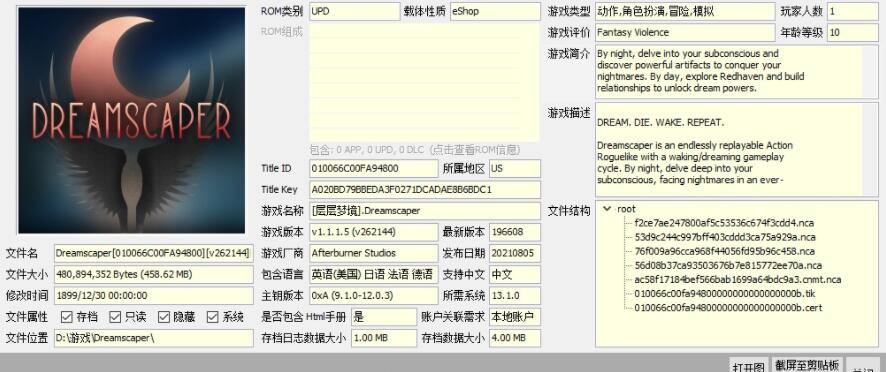Screen dimensions: 886x372
Task: Select the .cnmt.nca file in the tree
Action: pyautogui.click(x=737, y=279)
